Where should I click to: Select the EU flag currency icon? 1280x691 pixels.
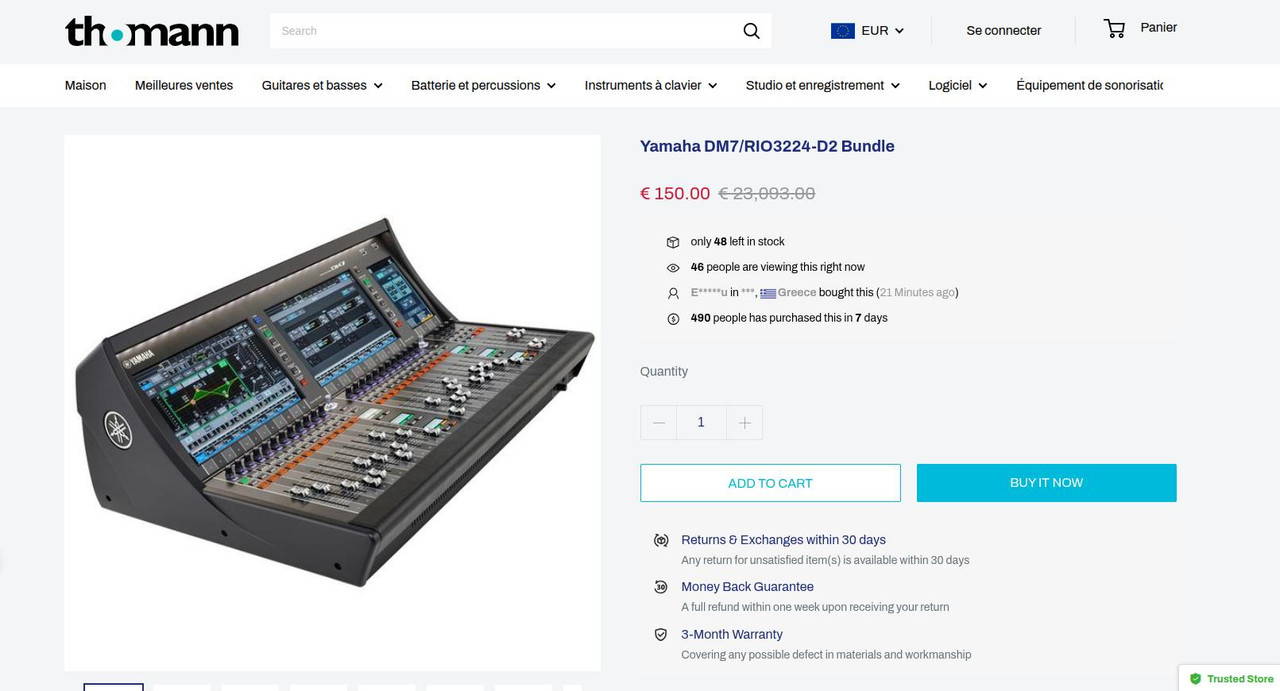click(842, 31)
